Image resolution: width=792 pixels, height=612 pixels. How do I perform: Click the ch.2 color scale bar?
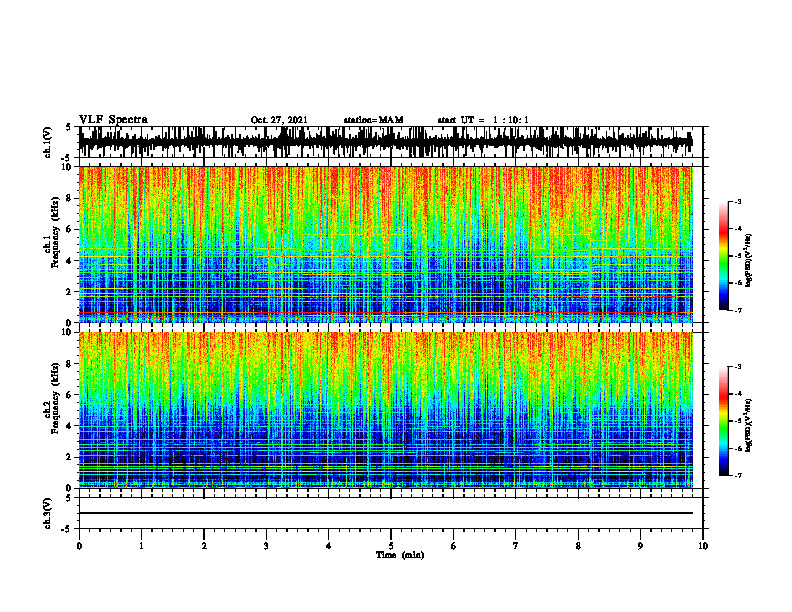[x=724, y=421]
